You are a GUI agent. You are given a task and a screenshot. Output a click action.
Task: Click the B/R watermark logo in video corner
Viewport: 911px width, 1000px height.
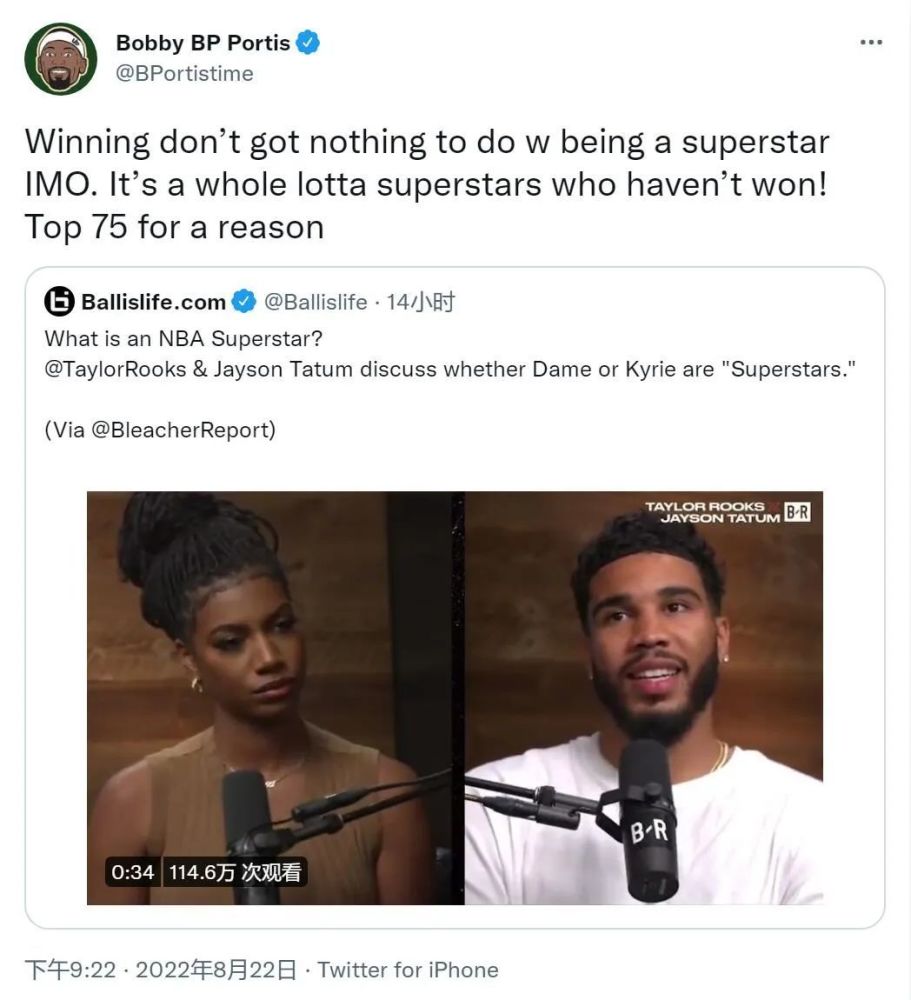click(x=797, y=512)
